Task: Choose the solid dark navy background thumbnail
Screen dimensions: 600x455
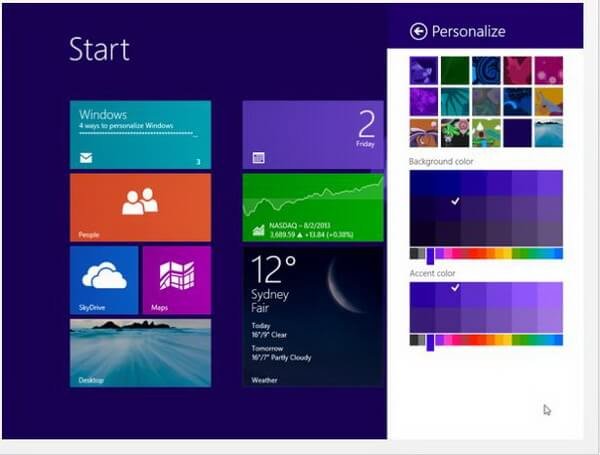Action: (517, 133)
